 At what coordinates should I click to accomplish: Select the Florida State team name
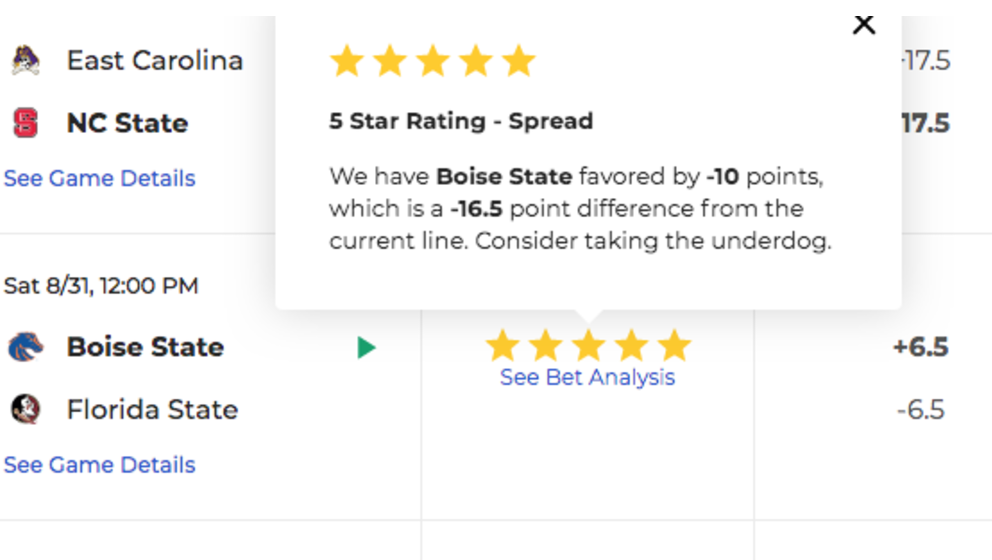152,409
